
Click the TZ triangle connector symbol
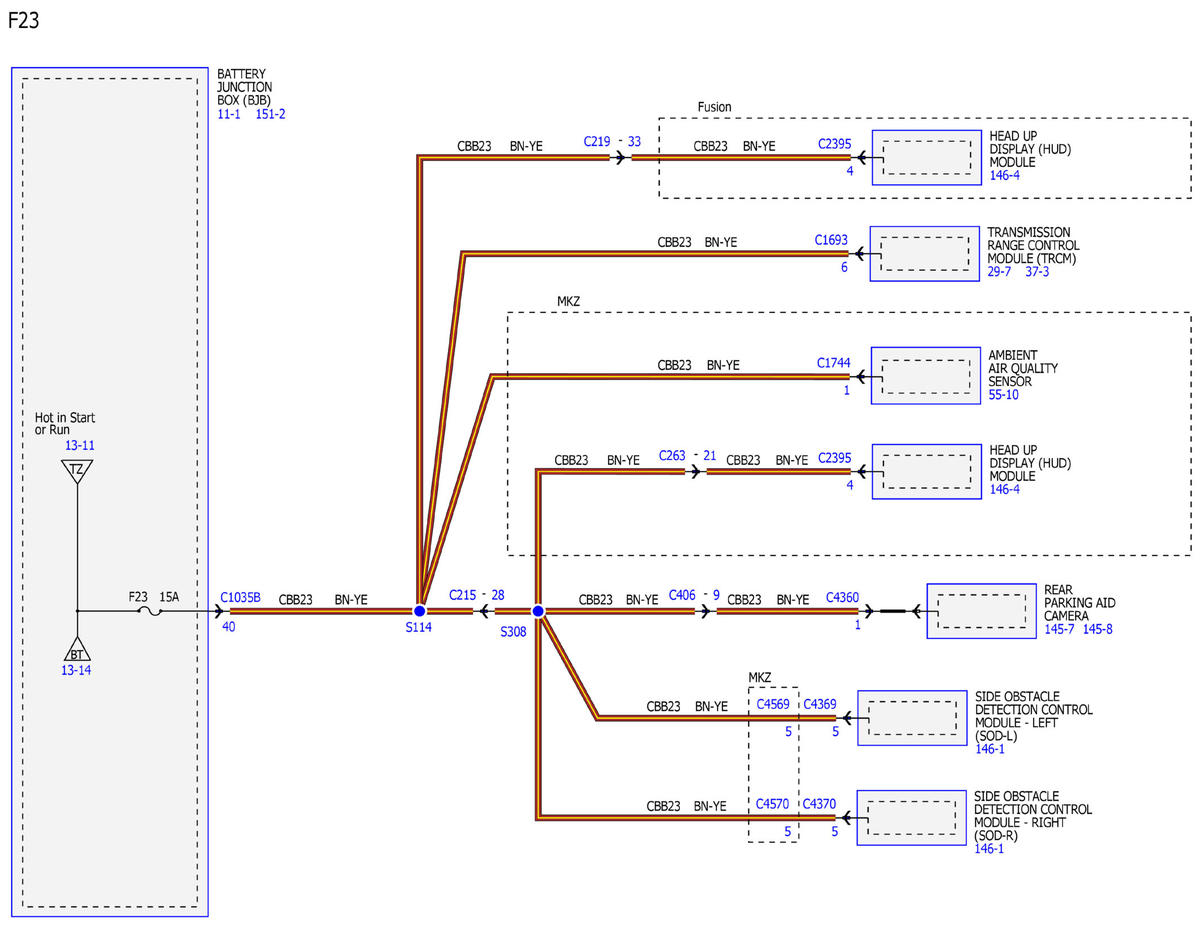click(x=77, y=470)
